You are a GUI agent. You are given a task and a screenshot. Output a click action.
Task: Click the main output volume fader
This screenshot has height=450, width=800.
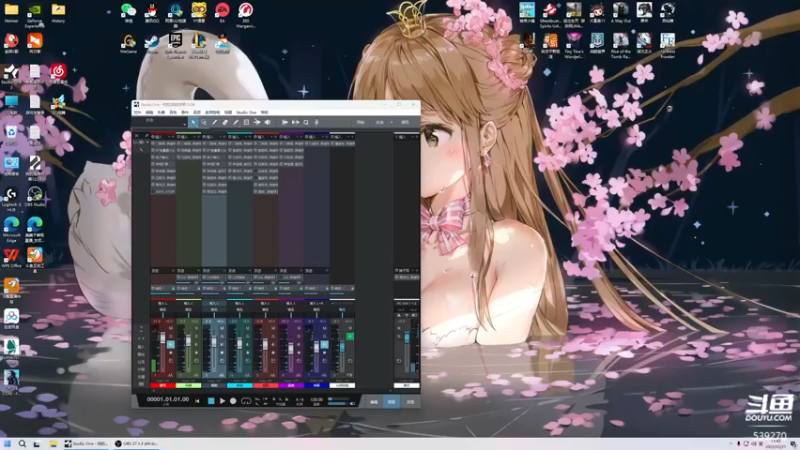pos(407,338)
